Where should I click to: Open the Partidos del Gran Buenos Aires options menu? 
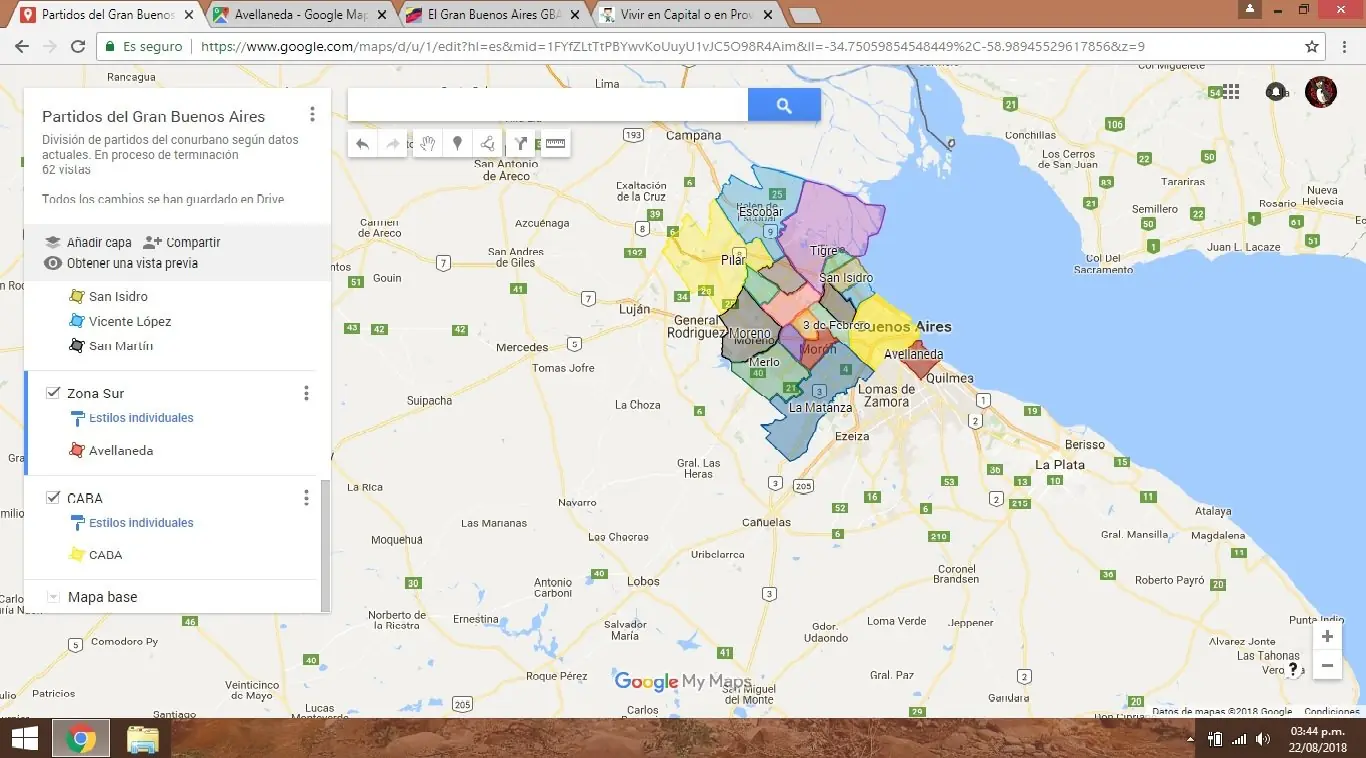[312, 113]
